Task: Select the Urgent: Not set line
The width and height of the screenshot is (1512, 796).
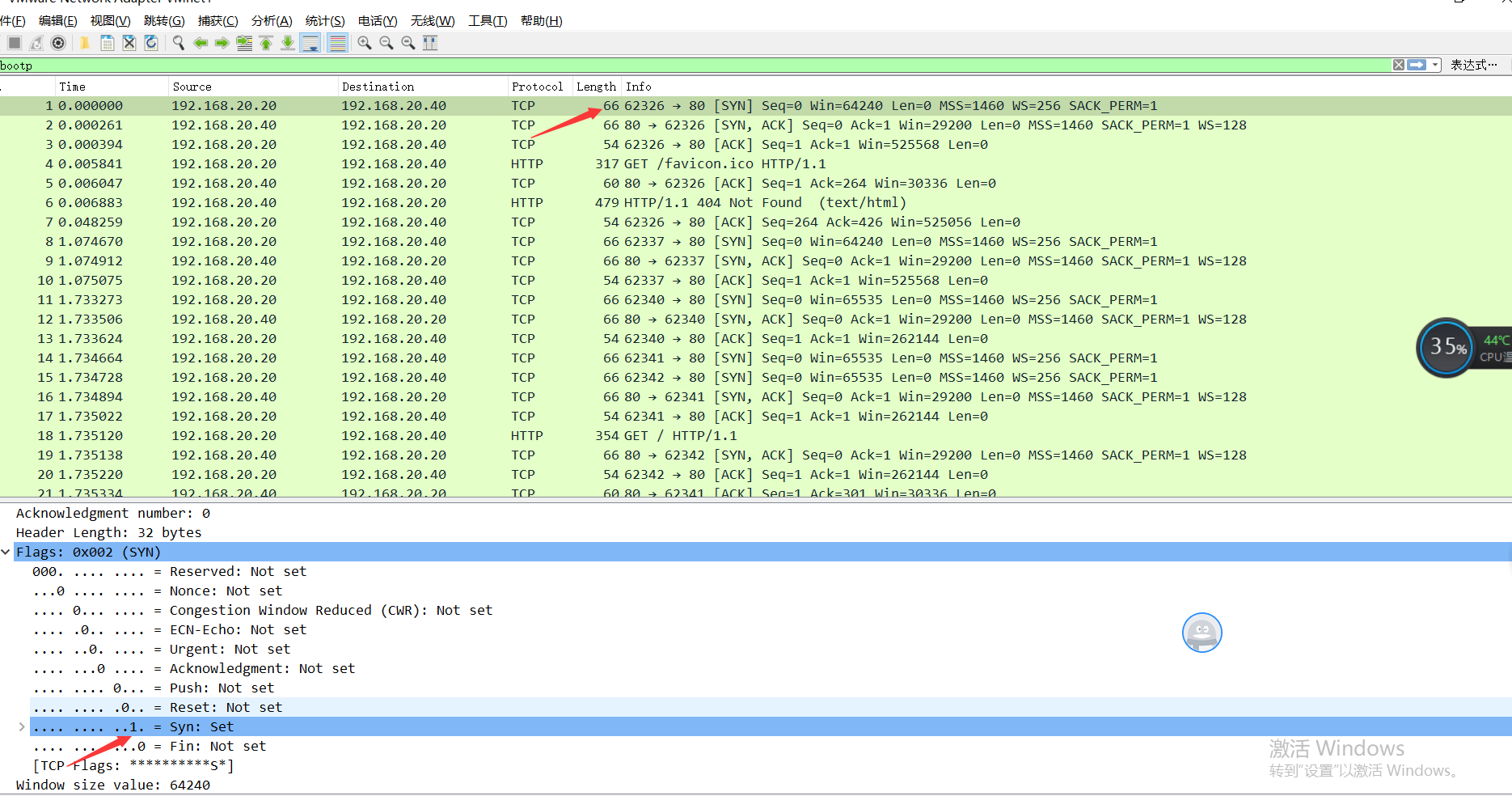Action: (161, 649)
